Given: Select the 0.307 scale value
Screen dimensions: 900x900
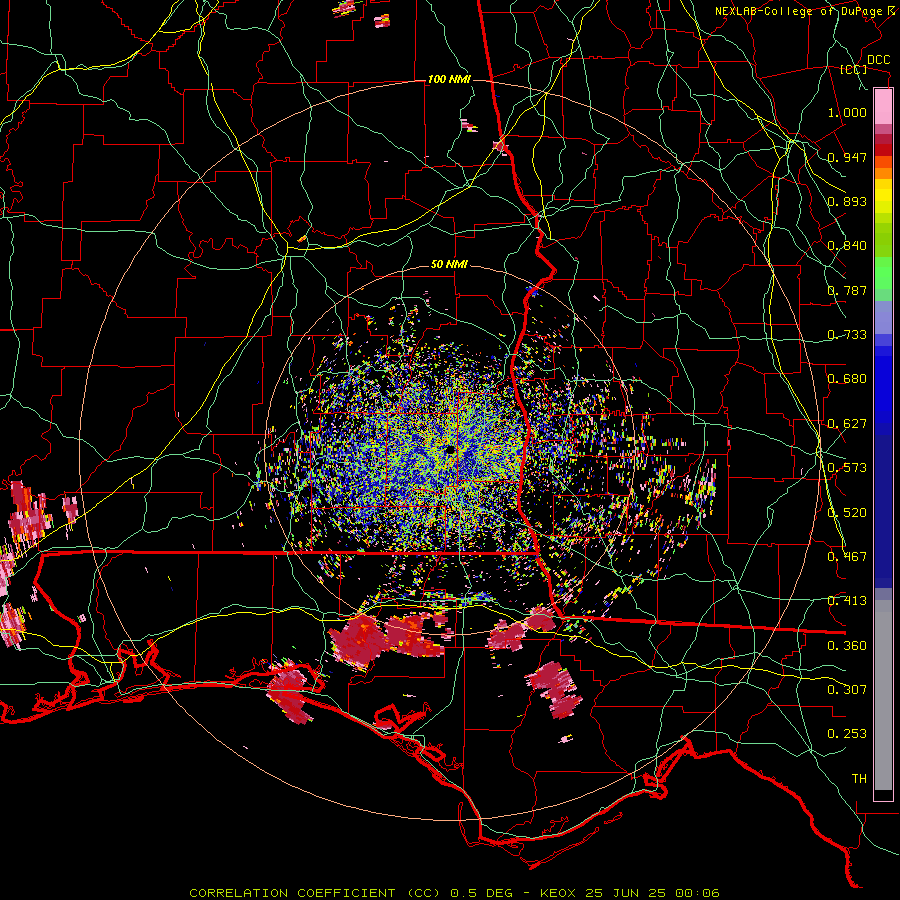Looking at the screenshot, I should coord(847,690).
